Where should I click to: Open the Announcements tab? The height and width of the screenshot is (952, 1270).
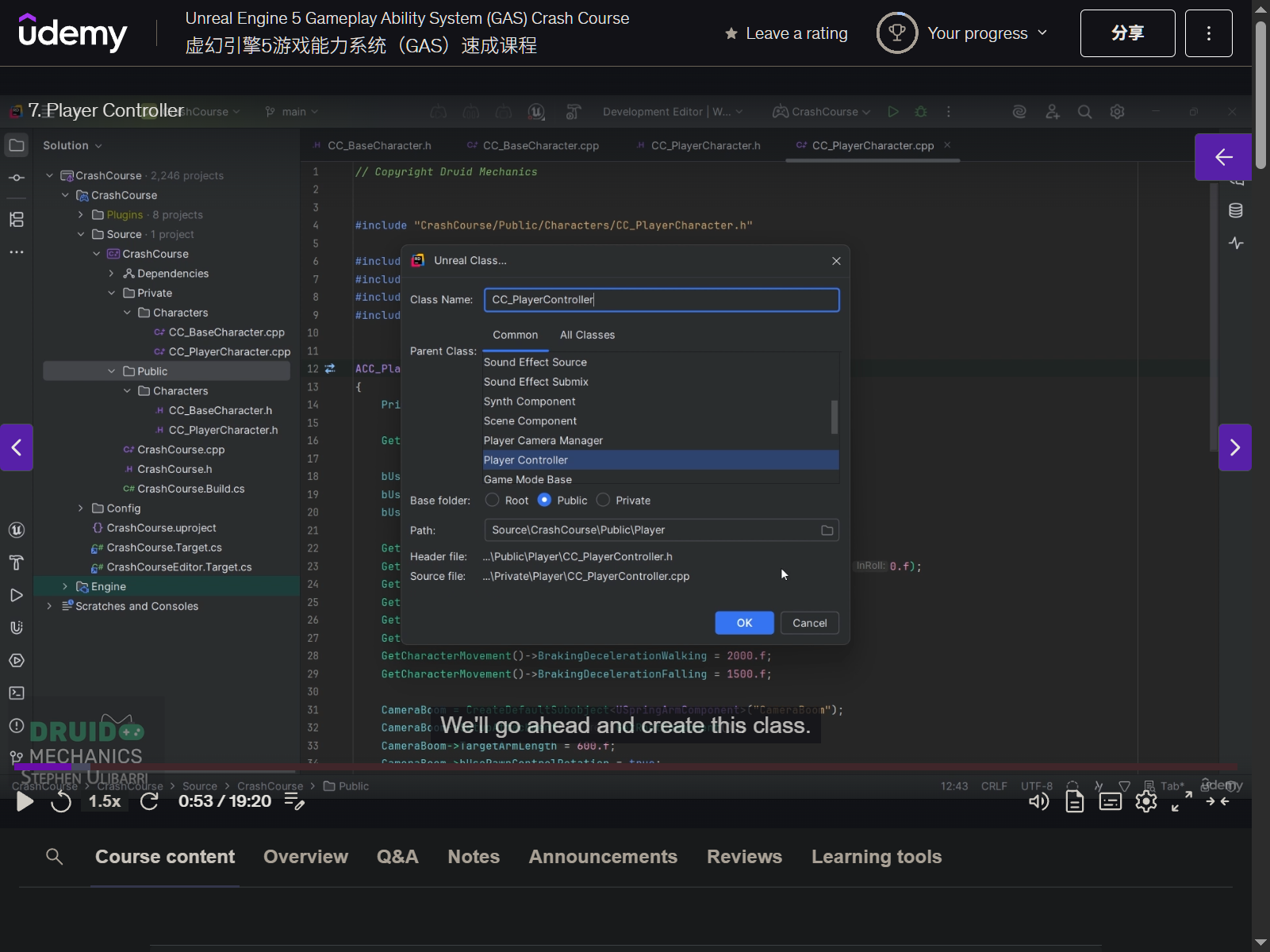pos(603,857)
